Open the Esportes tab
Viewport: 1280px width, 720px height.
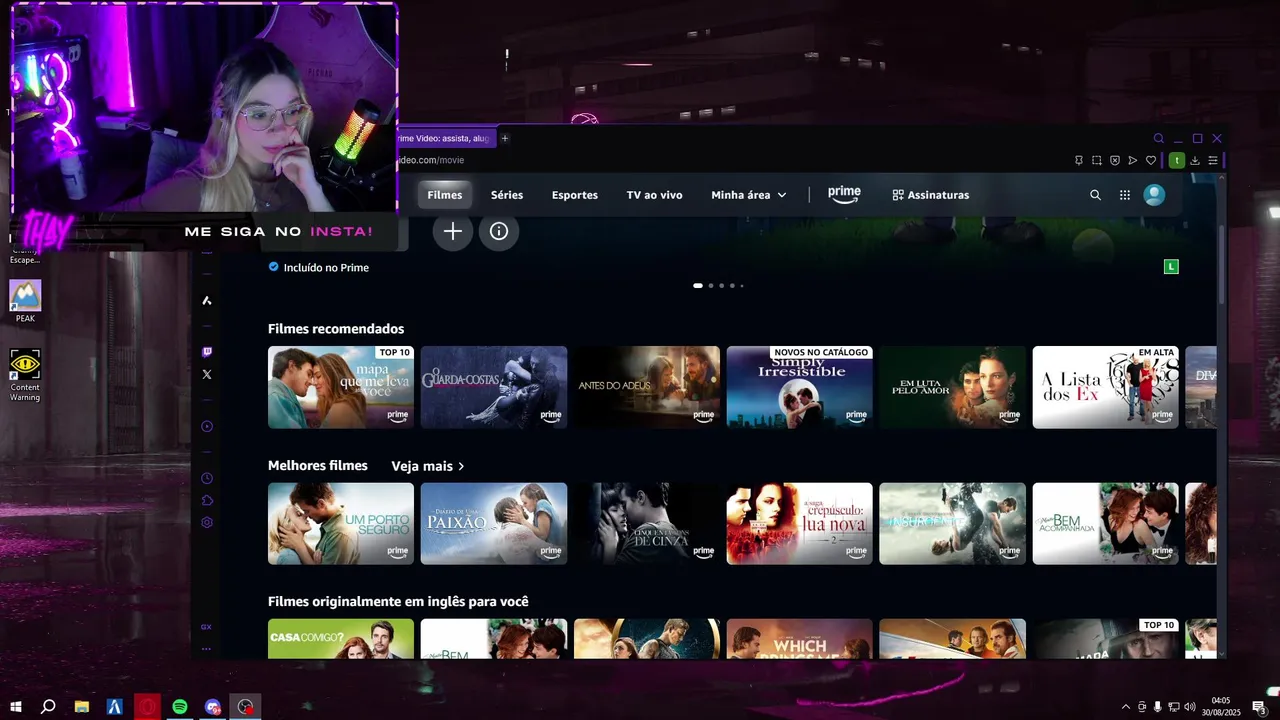tap(575, 195)
